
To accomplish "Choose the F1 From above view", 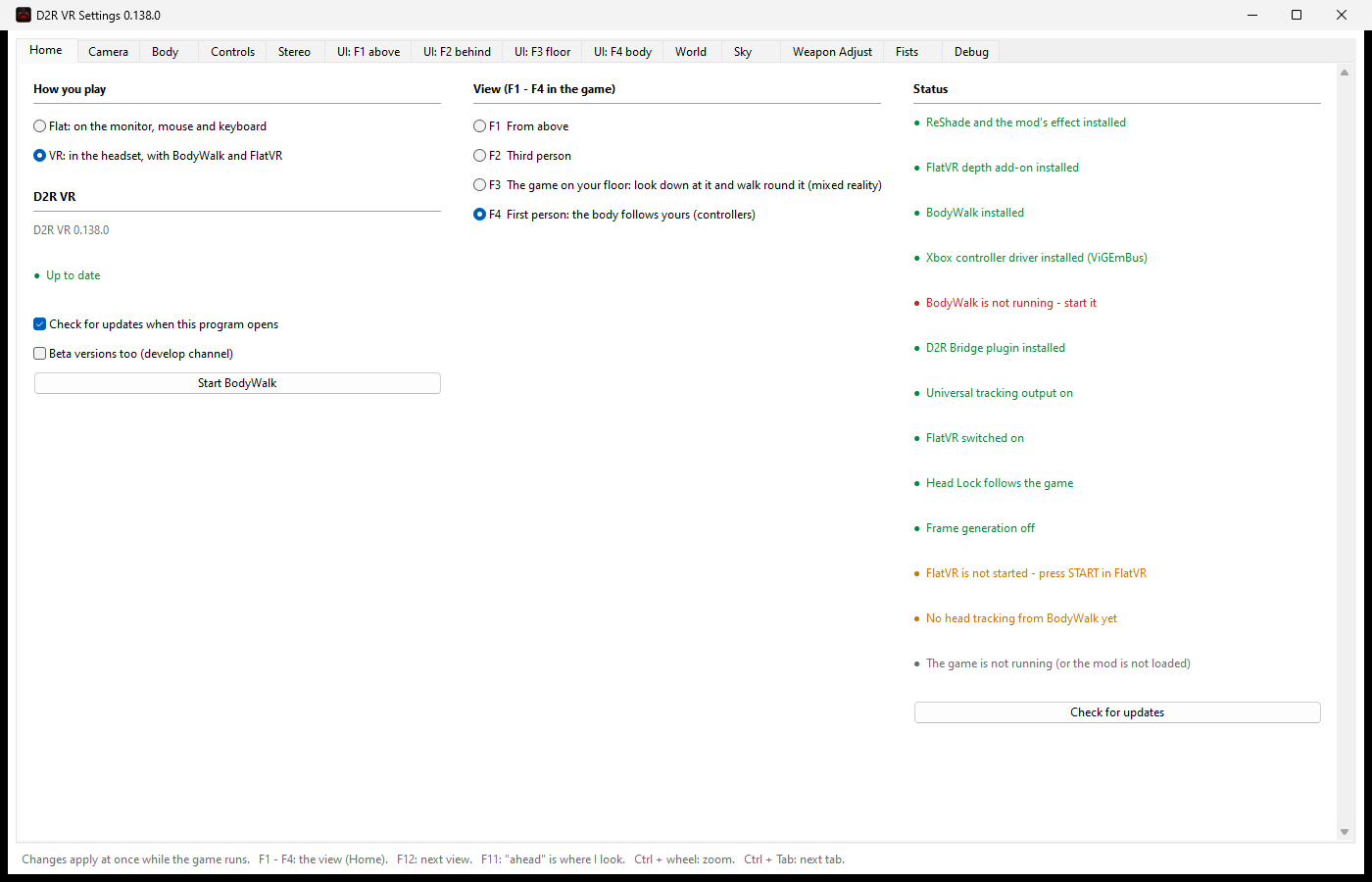I will [520, 126].
